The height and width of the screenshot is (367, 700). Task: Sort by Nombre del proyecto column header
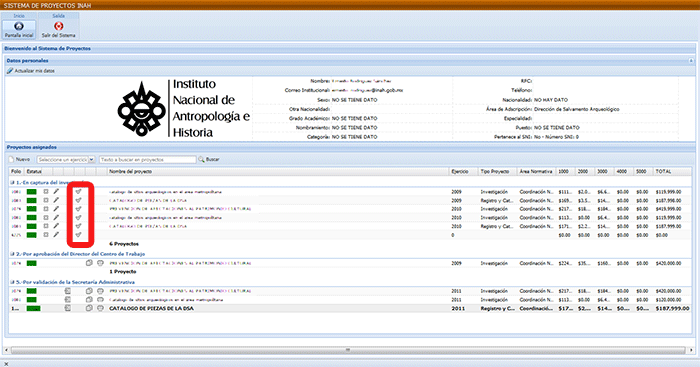pyautogui.click(x=278, y=171)
